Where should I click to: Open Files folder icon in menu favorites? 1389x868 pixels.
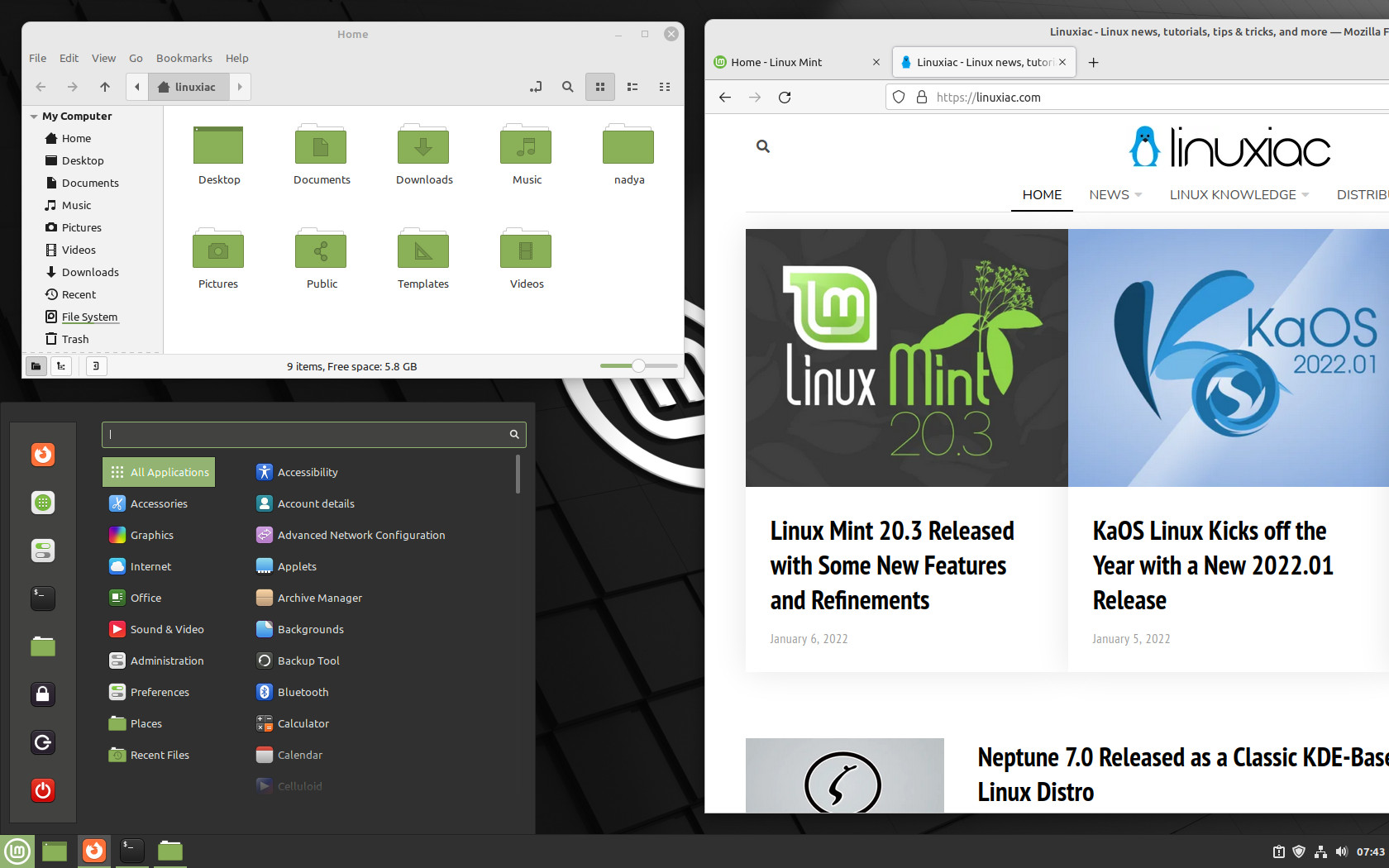[x=43, y=646]
